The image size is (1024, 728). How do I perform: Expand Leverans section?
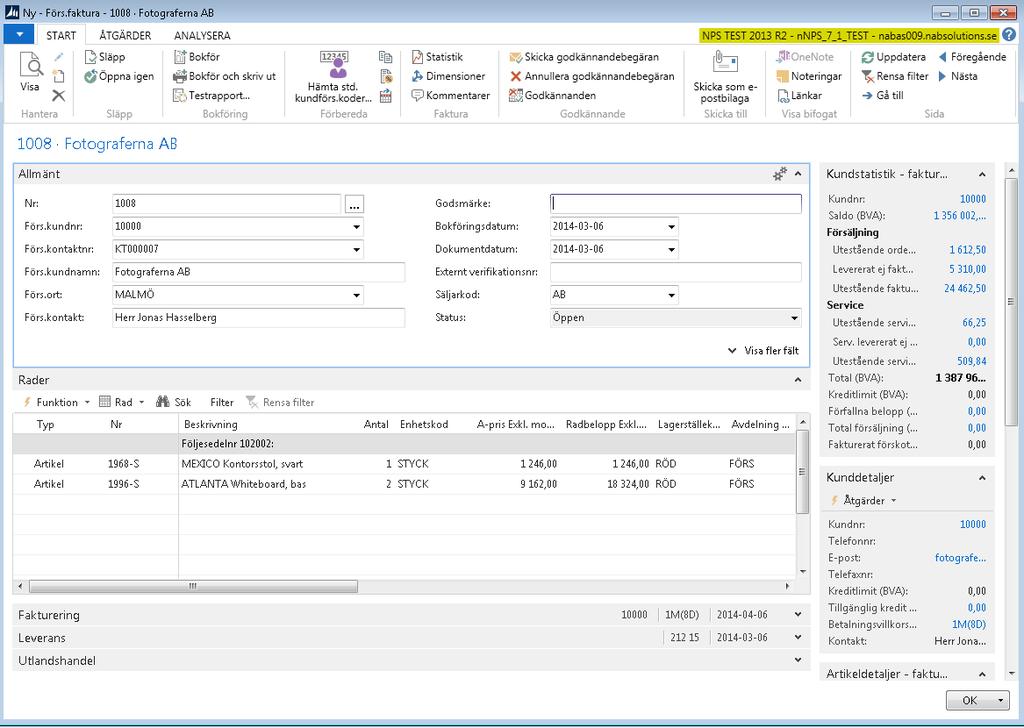798,637
